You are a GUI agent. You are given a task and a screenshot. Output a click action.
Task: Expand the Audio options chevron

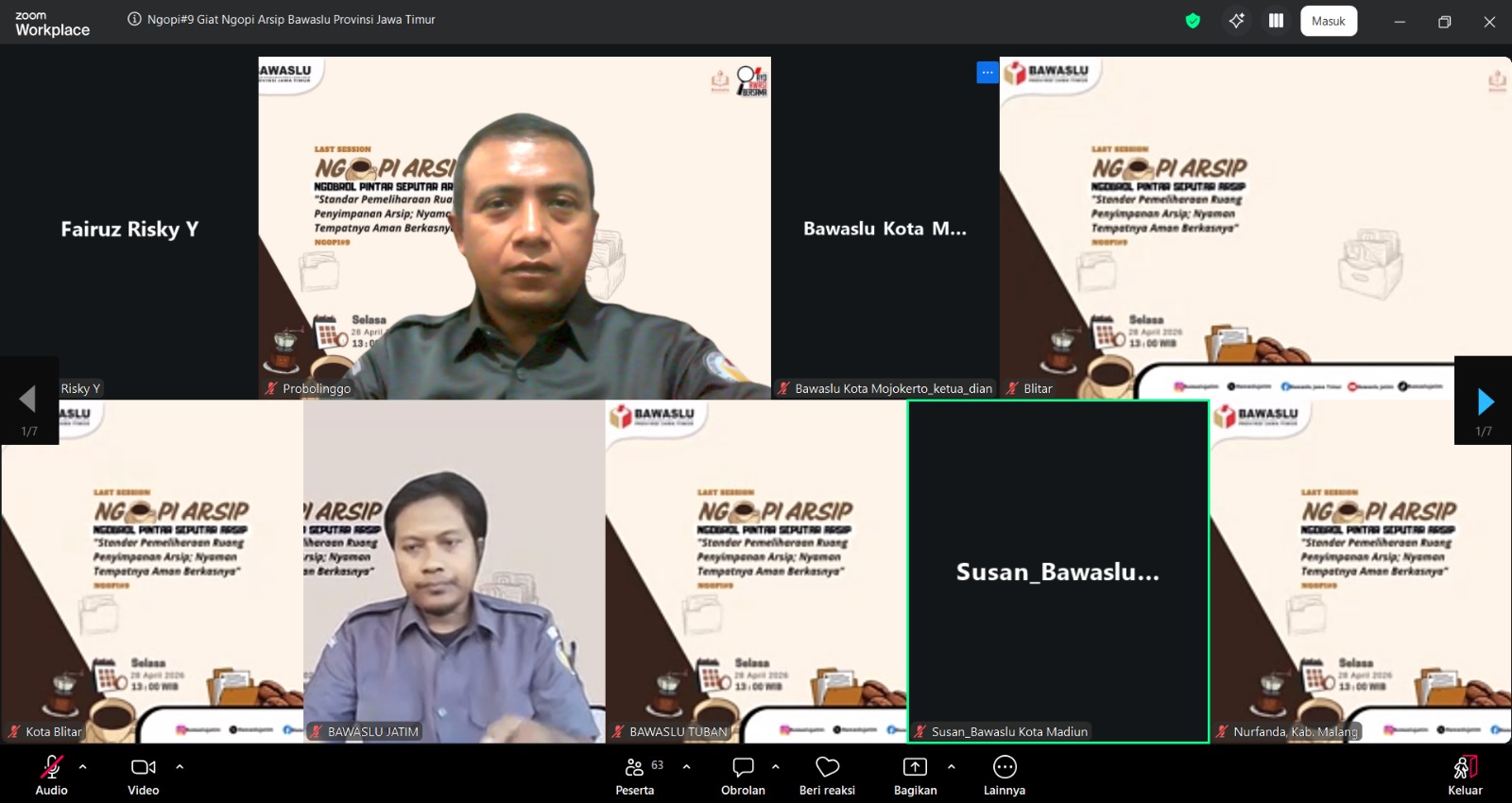pyautogui.click(x=83, y=767)
